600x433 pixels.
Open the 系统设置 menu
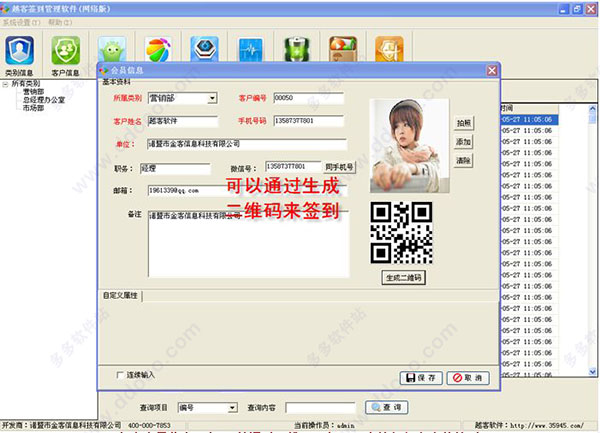coord(21,22)
